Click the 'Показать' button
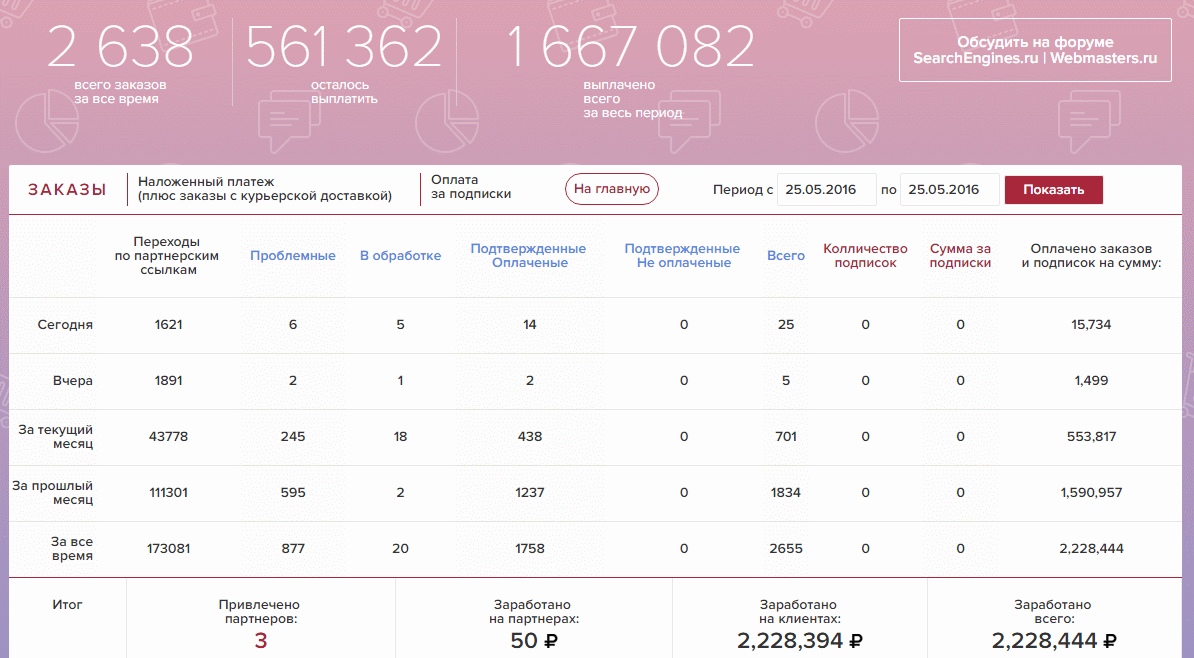This screenshot has height=658, width=1194. point(1053,190)
